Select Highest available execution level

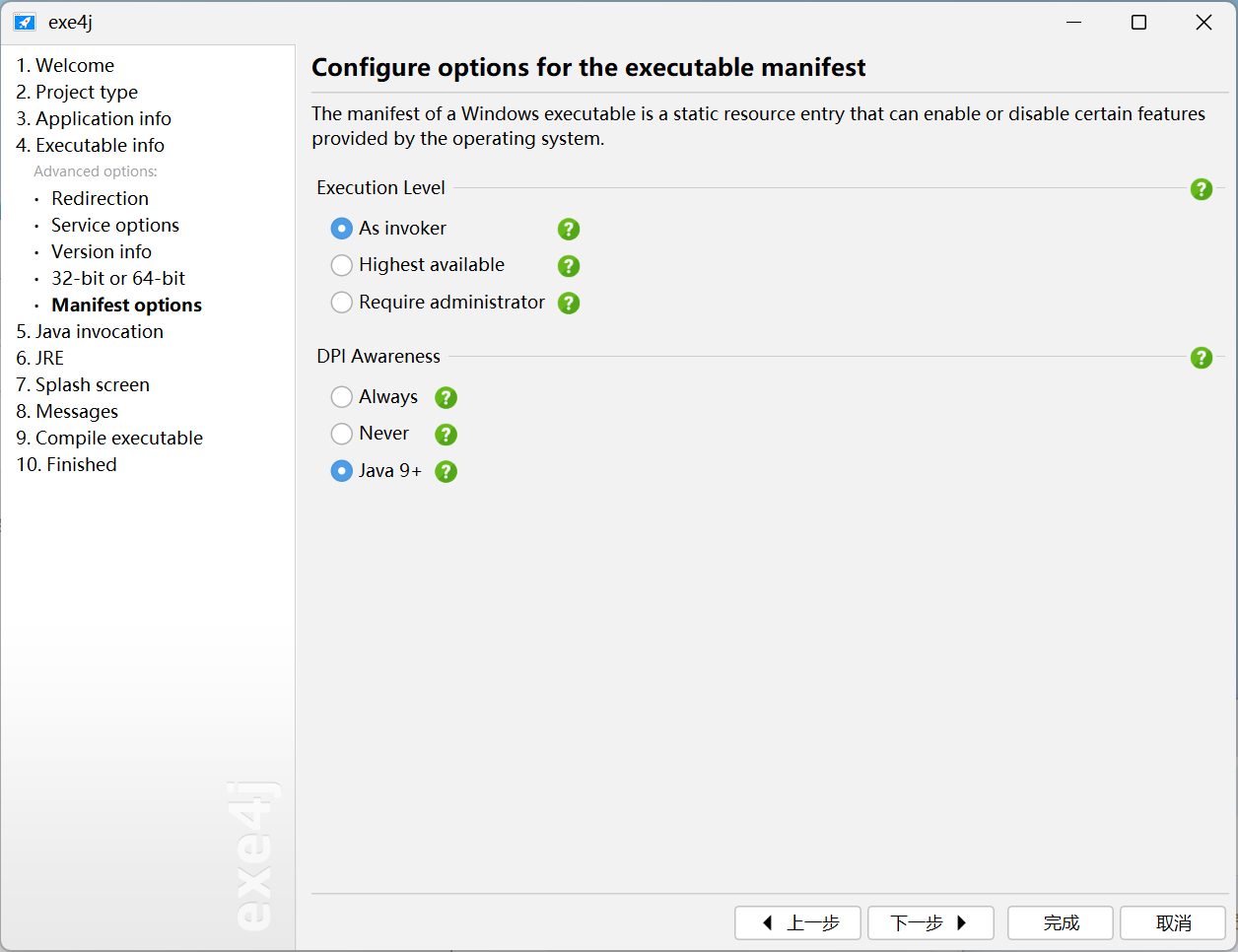pyautogui.click(x=342, y=265)
